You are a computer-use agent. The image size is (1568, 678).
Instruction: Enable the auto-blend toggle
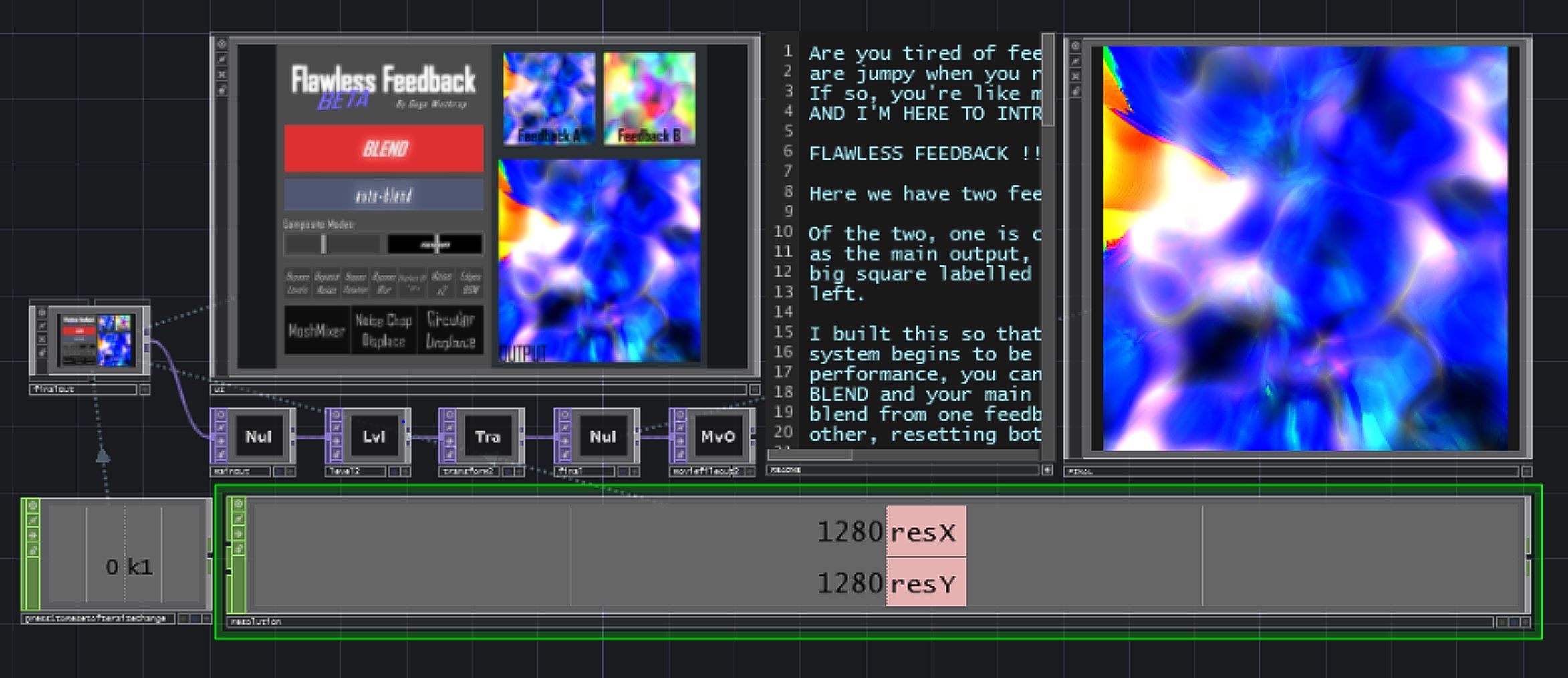pos(384,195)
